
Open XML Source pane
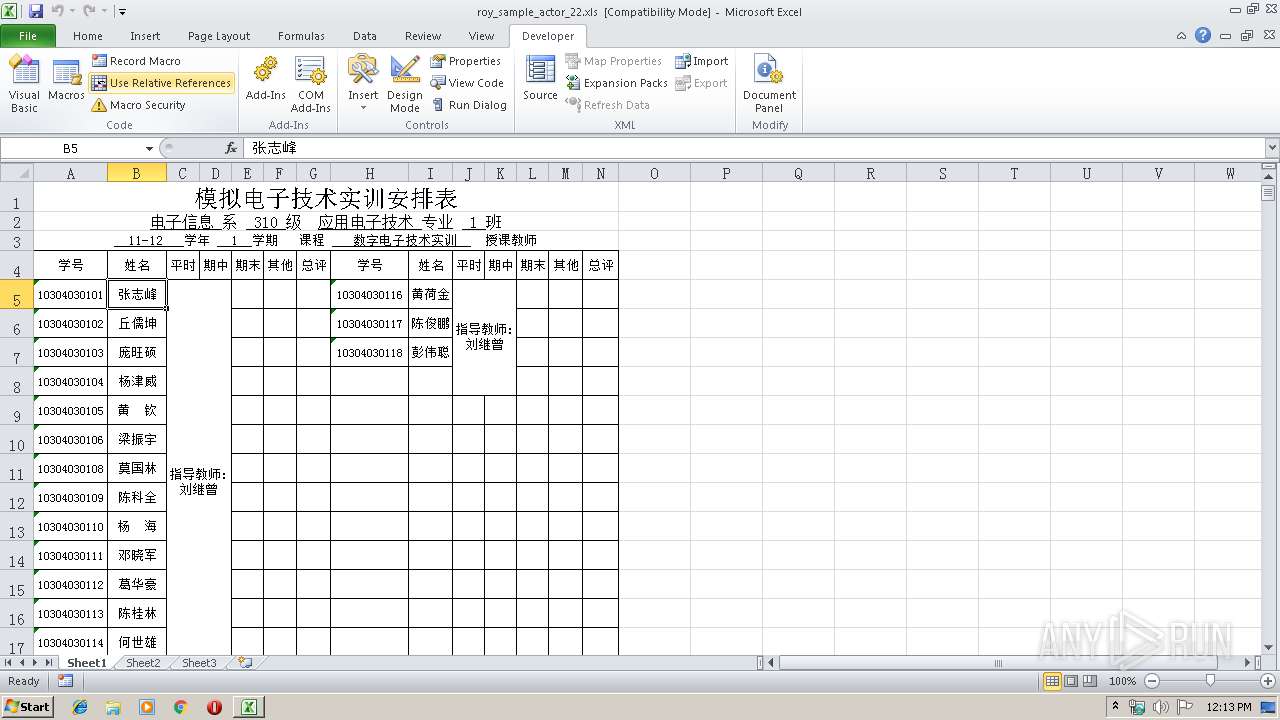point(540,80)
